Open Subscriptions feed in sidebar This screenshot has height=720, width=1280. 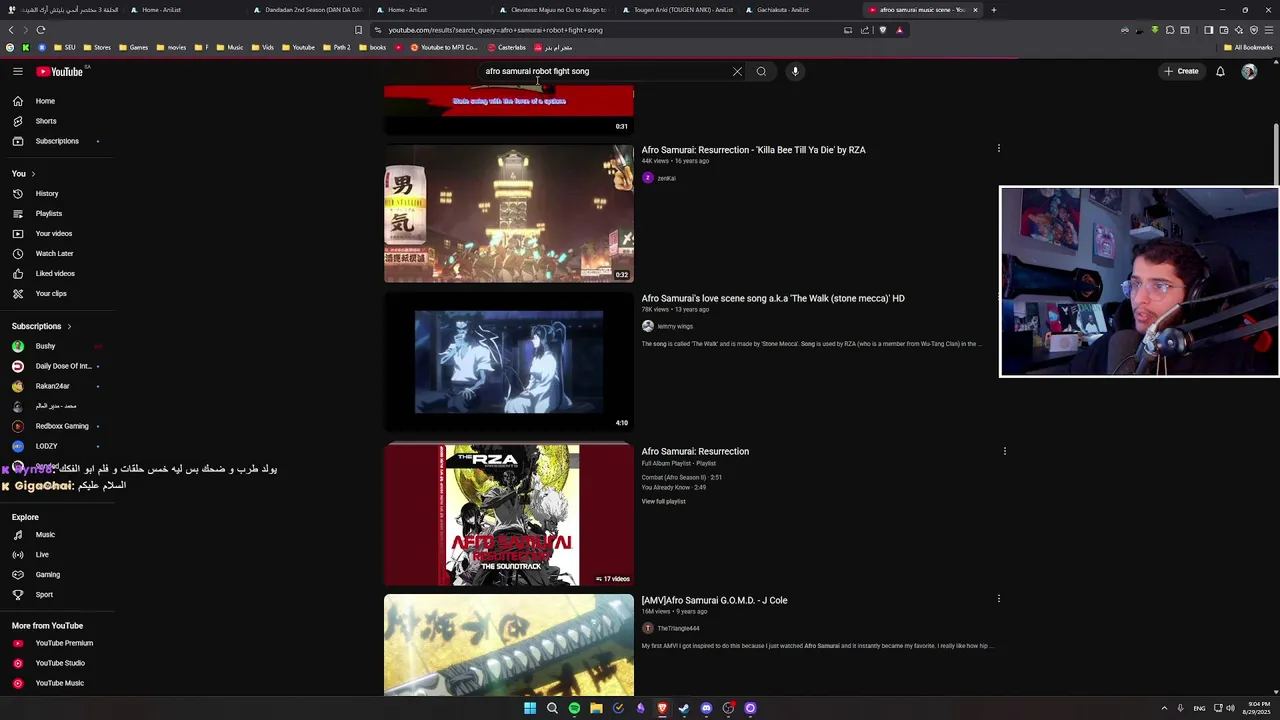57,141
